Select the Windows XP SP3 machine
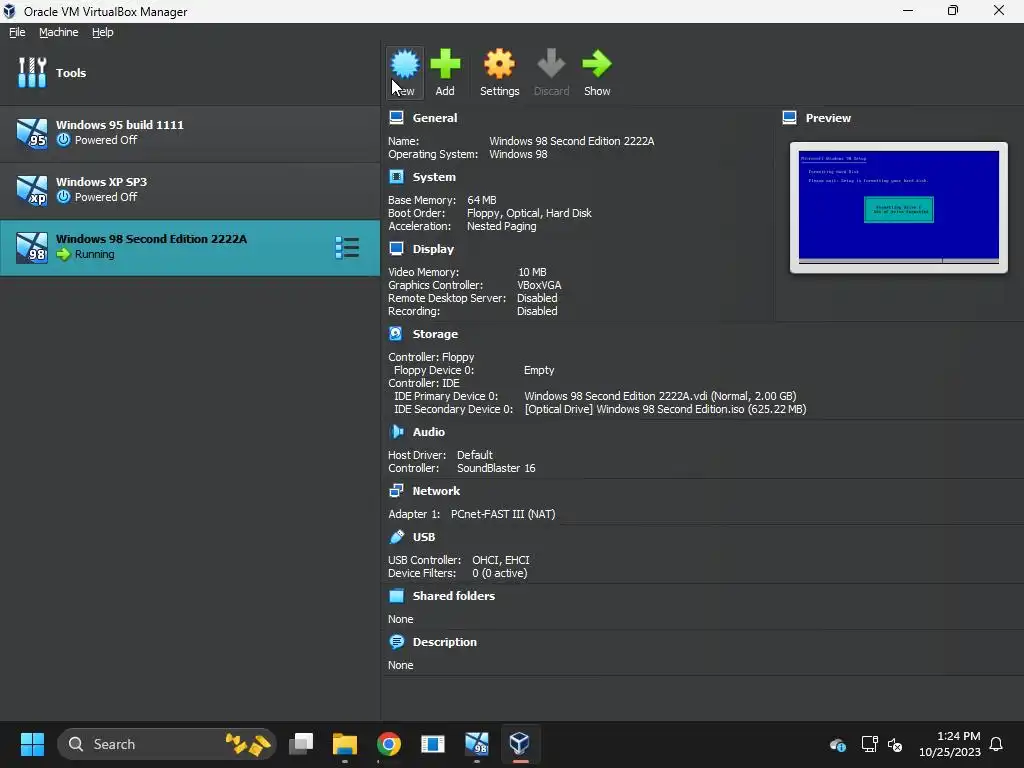 (190, 191)
